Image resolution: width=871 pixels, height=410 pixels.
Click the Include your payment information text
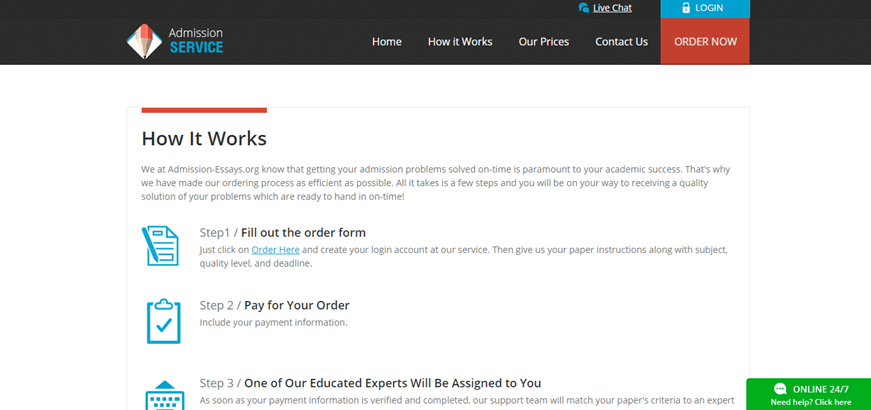pyautogui.click(x=273, y=322)
